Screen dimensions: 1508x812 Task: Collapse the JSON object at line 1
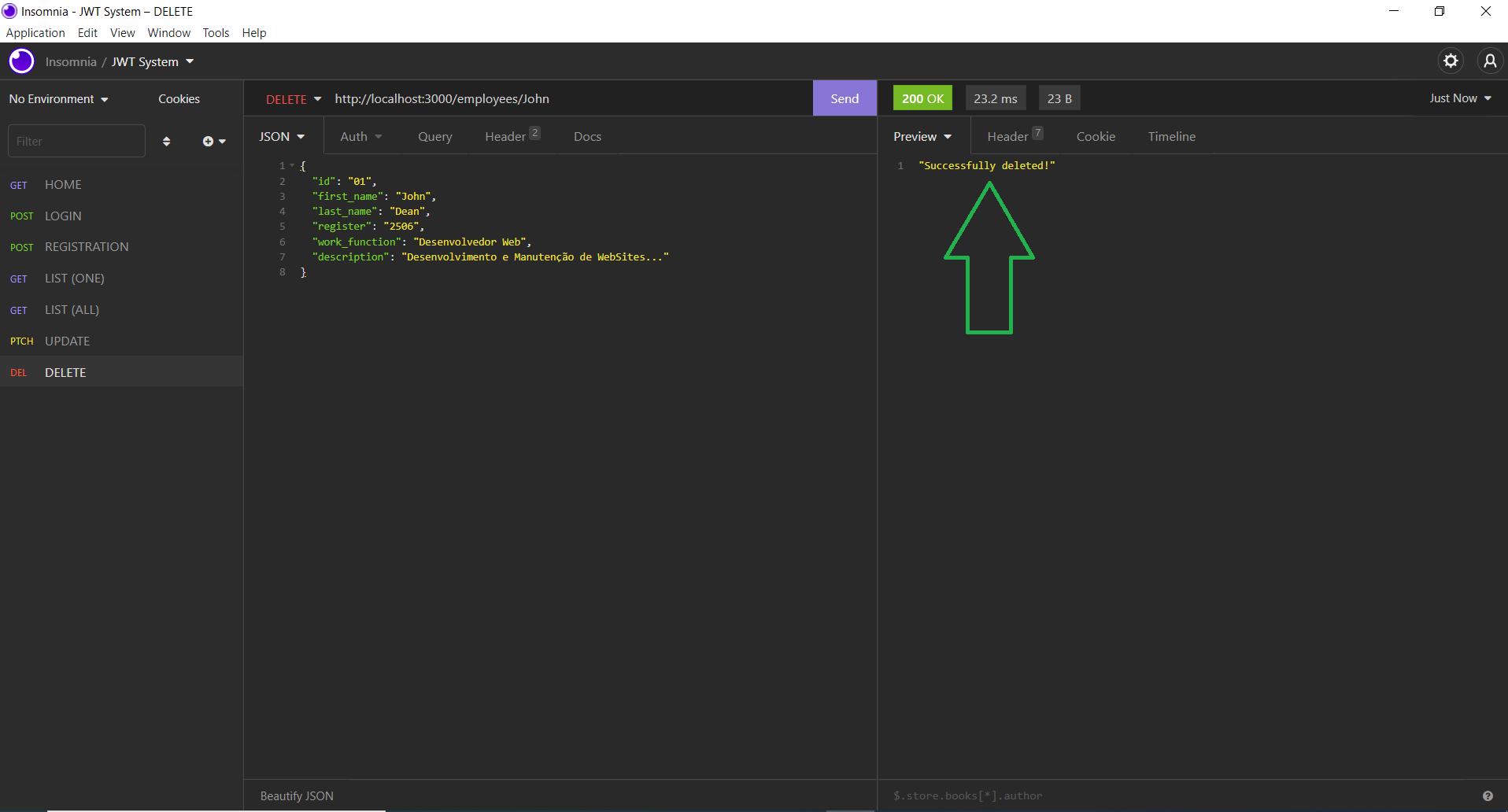(292, 165)
